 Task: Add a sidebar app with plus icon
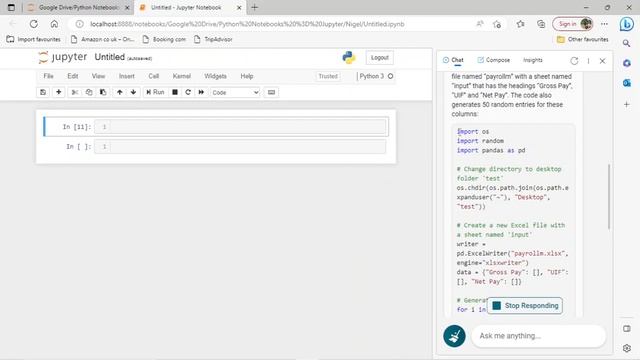[627, 104]
